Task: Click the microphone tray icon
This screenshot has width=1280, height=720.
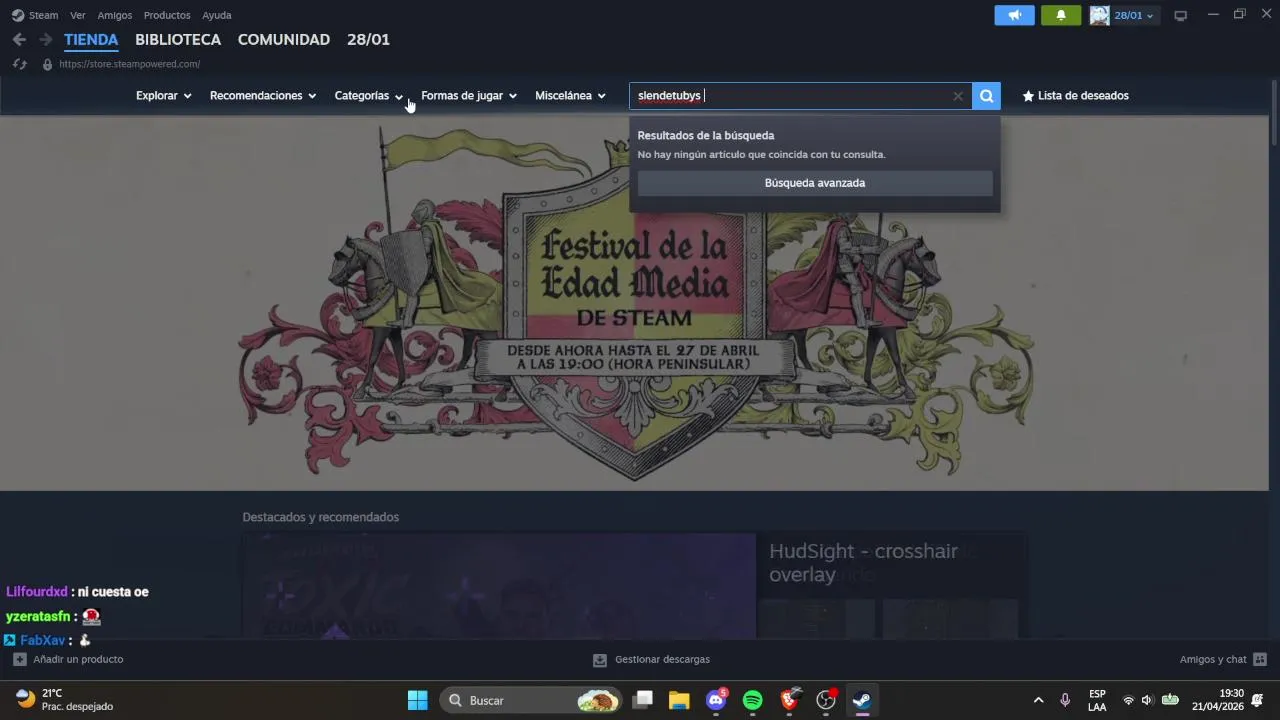Action: 1065,700
